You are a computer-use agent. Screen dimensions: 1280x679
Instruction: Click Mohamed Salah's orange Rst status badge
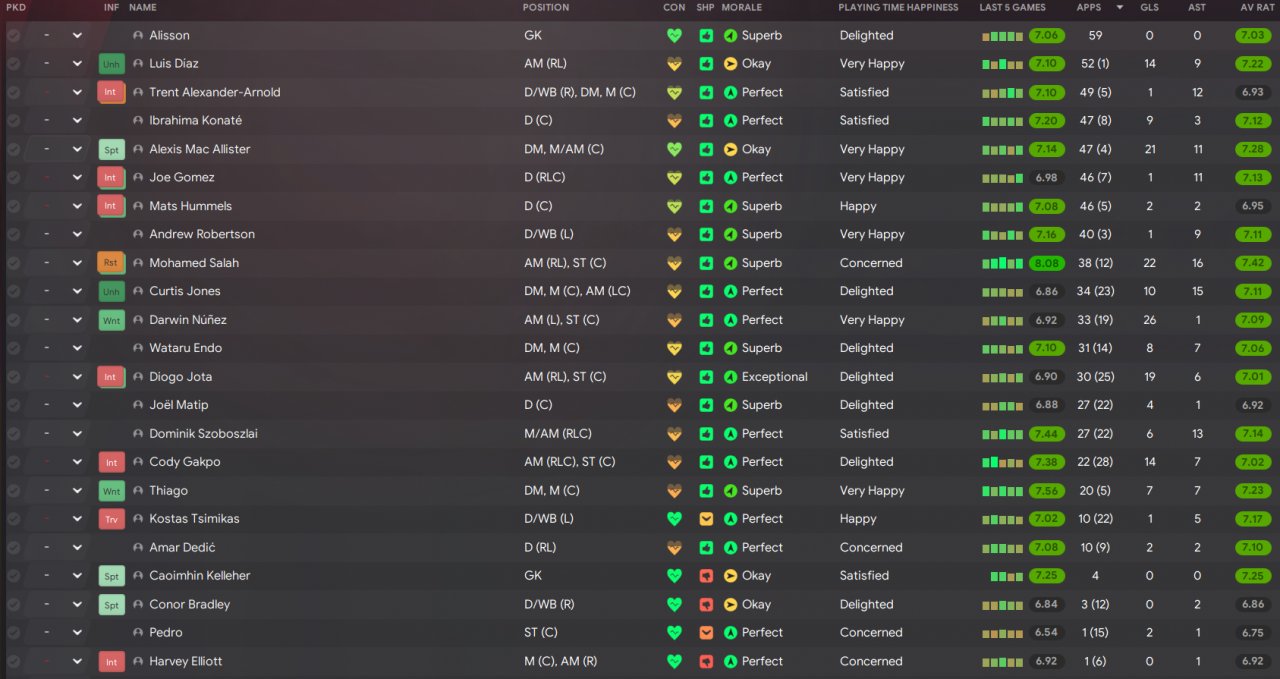pyautogui.click(x=111, y=263)
